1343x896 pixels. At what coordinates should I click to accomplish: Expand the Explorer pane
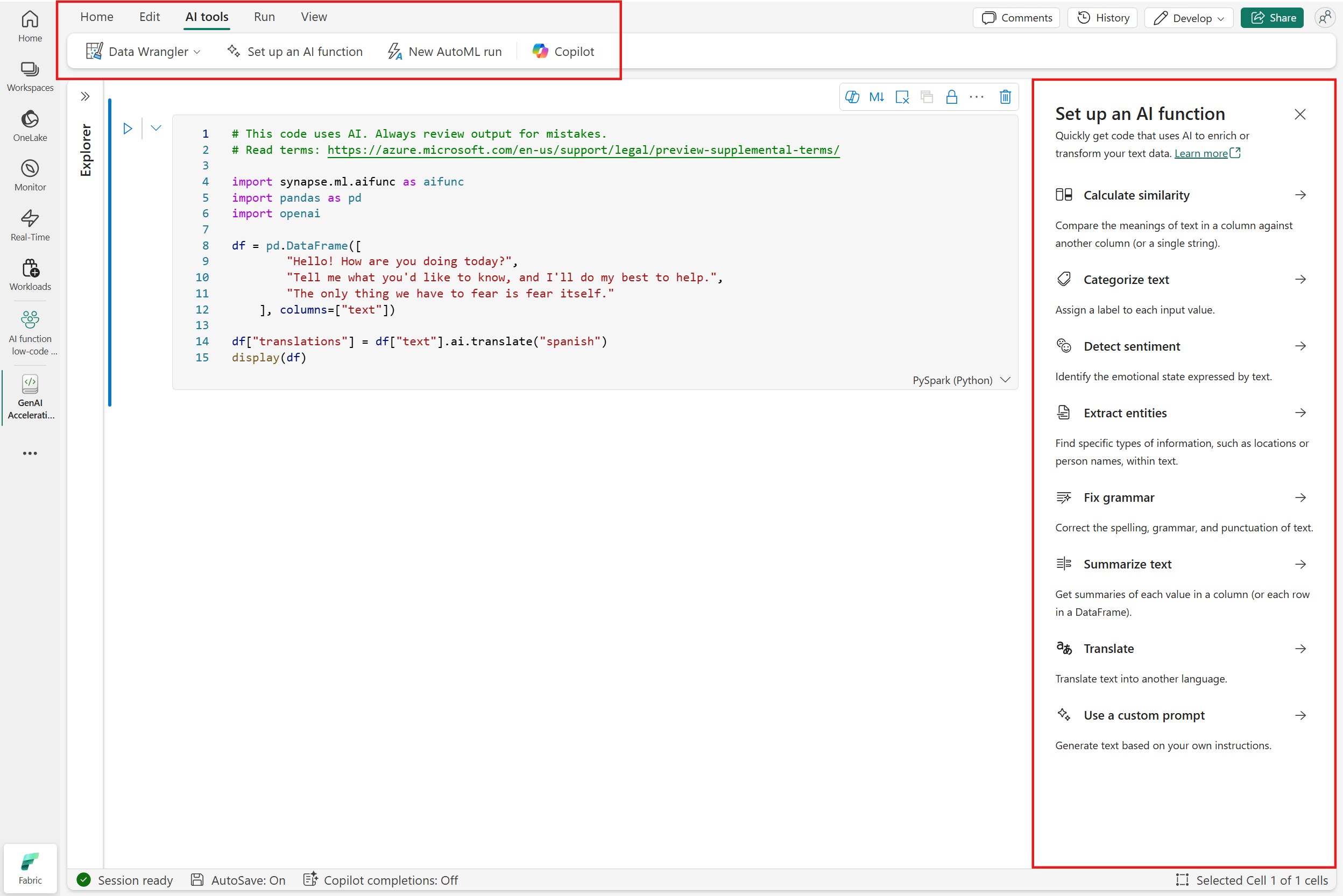tap(85, 97)
